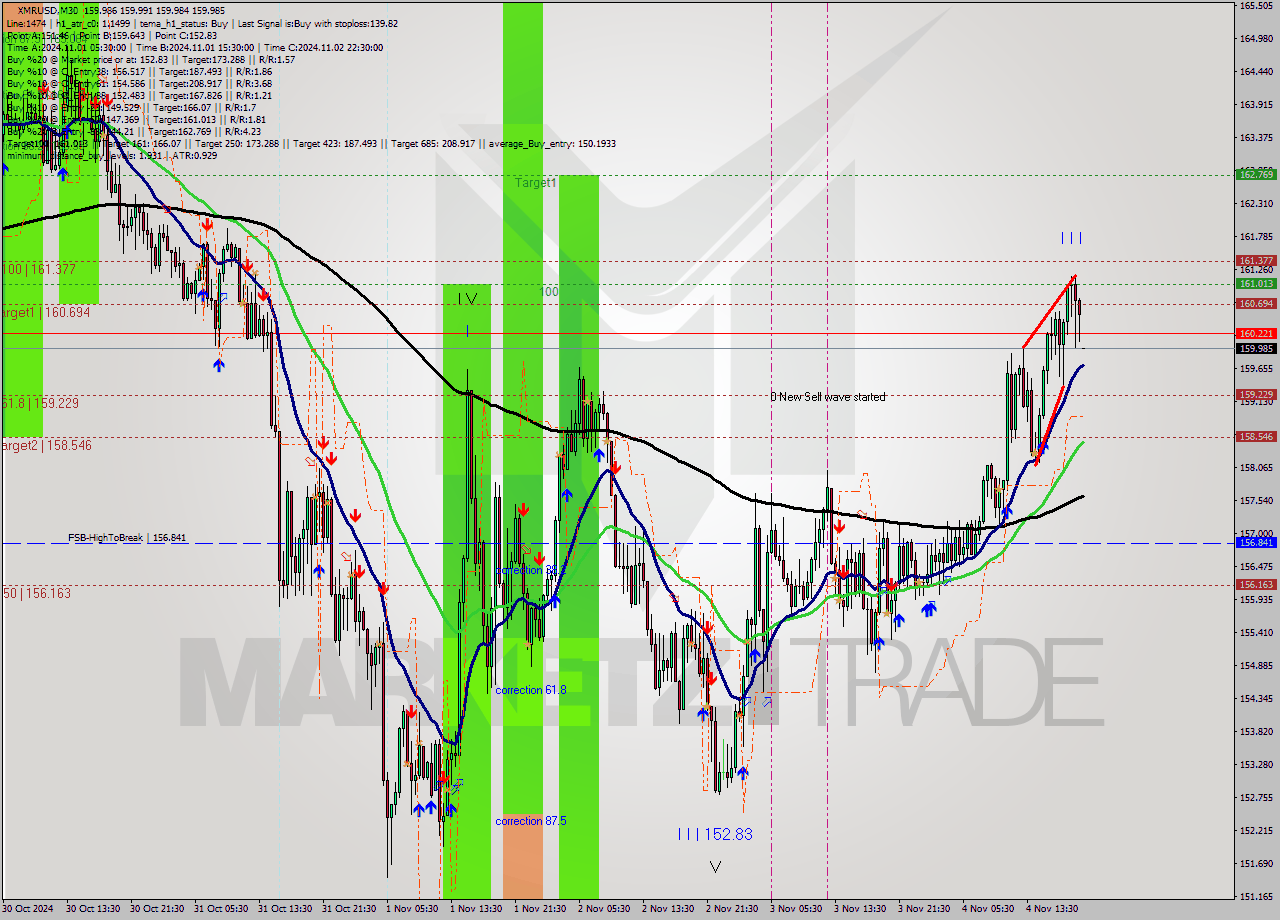Click the red 158.546 price tag
Screen dimensions: 1280x920
[x=1256, y=436]
